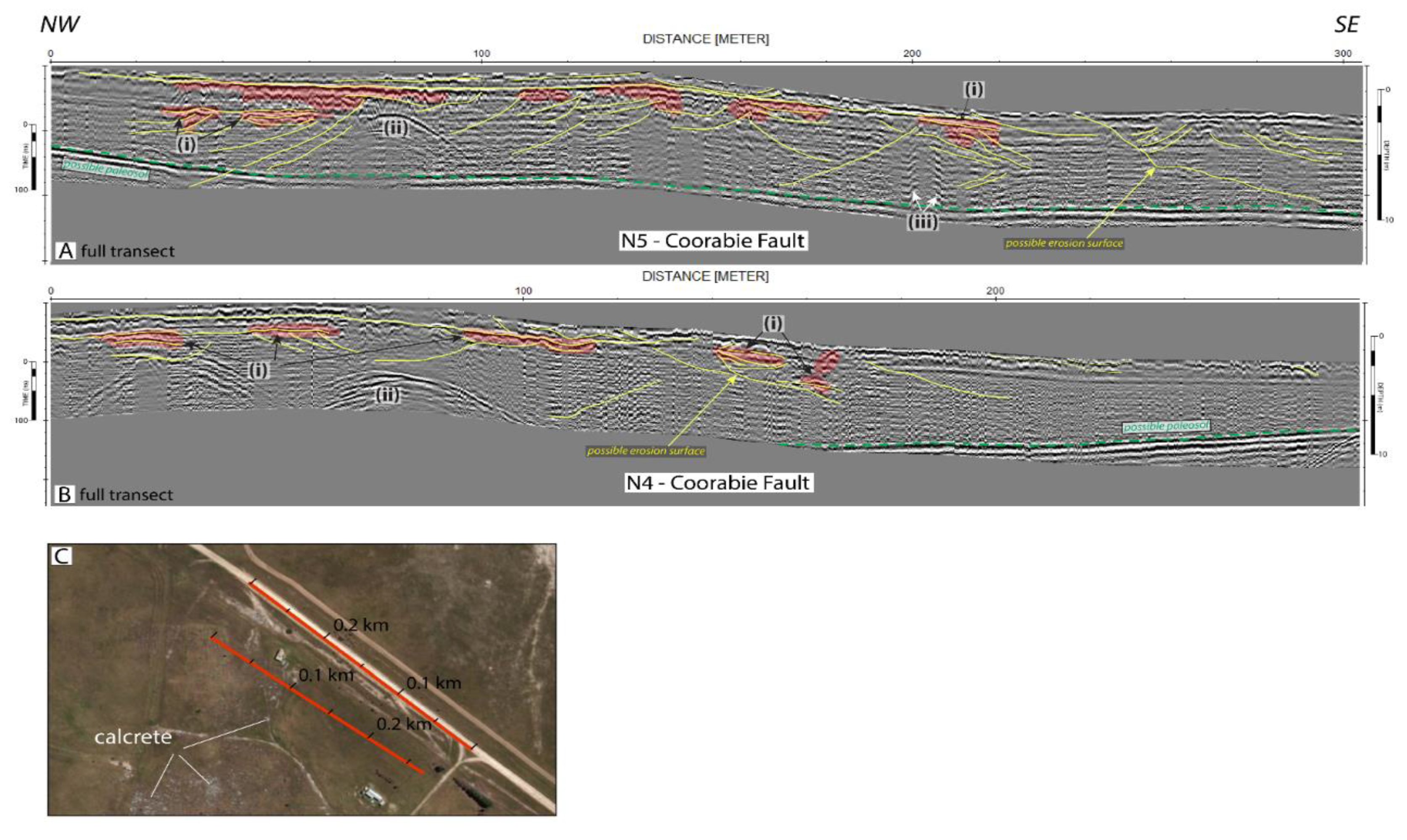Click the (iii) marker in panel A

click(x=923, y=222)
